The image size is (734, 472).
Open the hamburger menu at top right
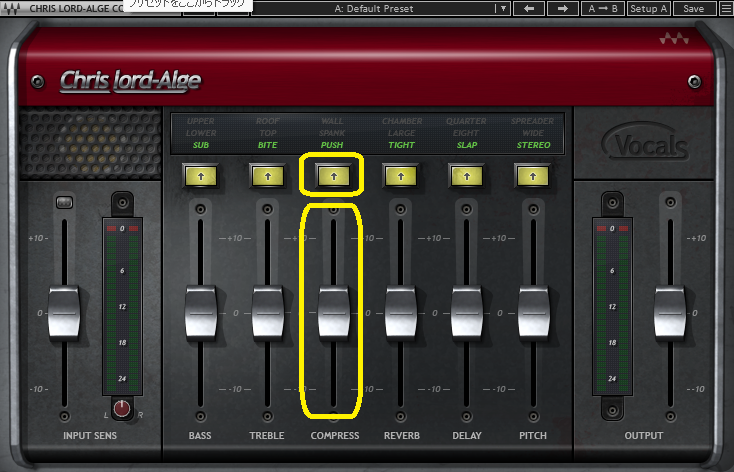(x=725, y=8)
